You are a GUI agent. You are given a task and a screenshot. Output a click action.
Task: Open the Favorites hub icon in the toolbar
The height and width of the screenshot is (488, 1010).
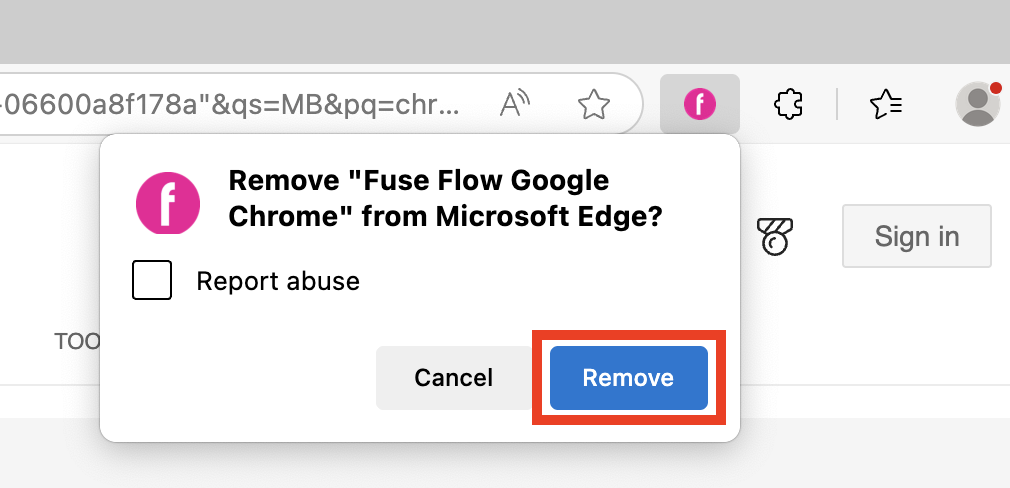(x=886, y=103)
